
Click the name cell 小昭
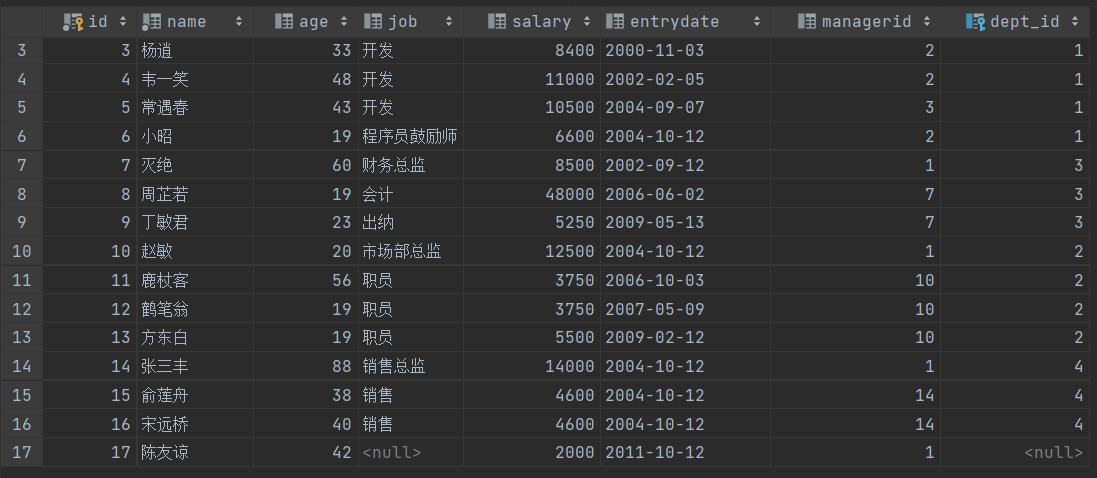195,136
